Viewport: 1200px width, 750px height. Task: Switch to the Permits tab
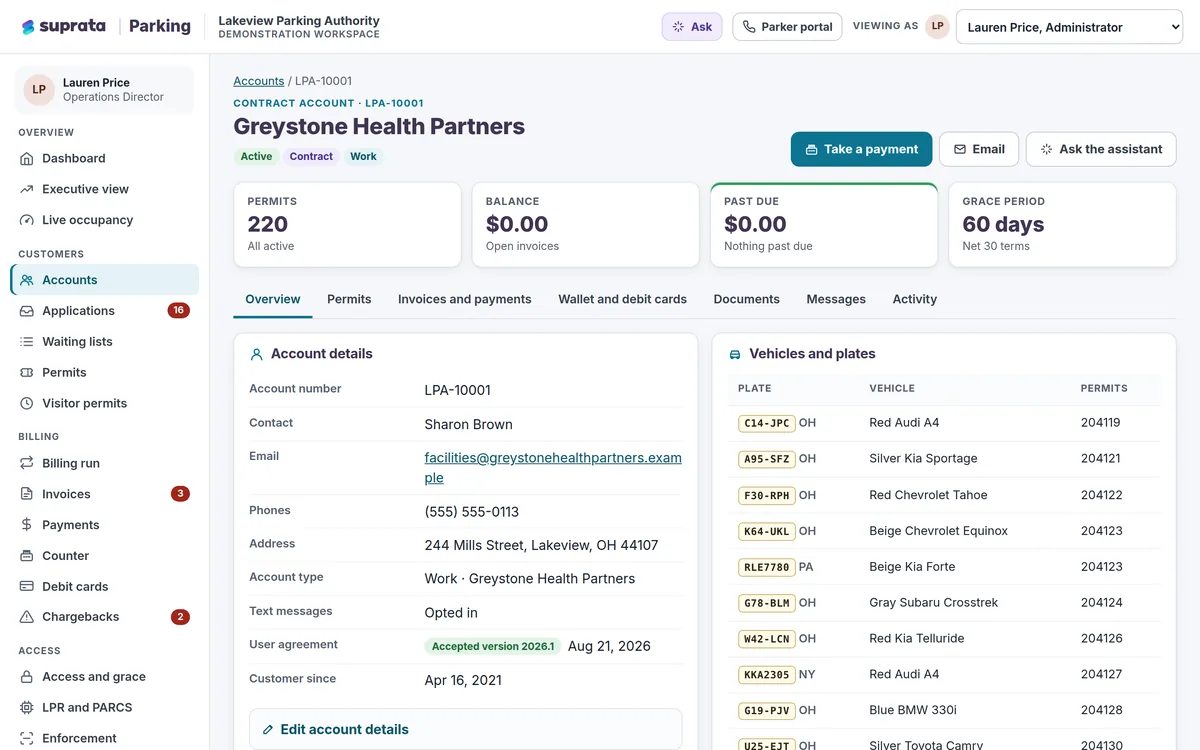point(349,299)
